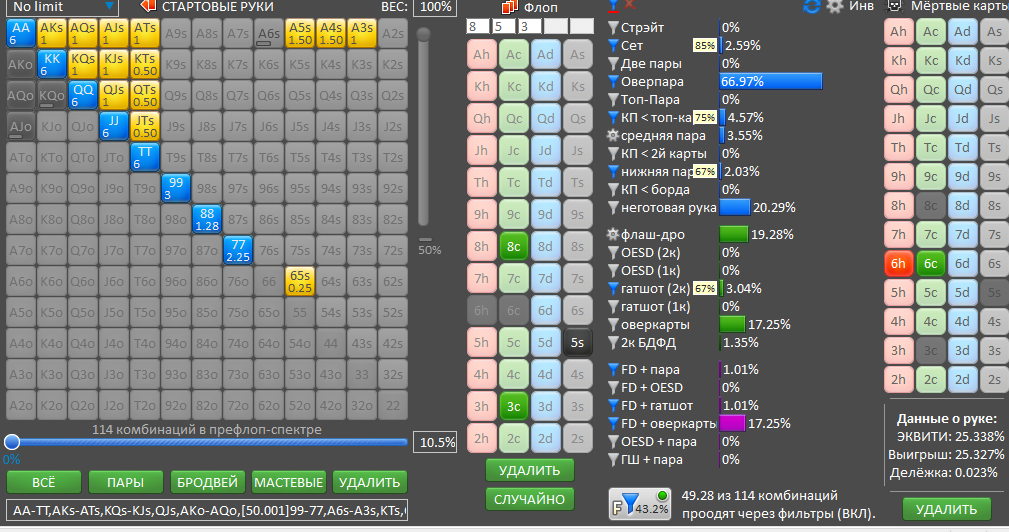
Task: Toggle the active filter on гатшот (2к)
Action: tap(613, 289)
